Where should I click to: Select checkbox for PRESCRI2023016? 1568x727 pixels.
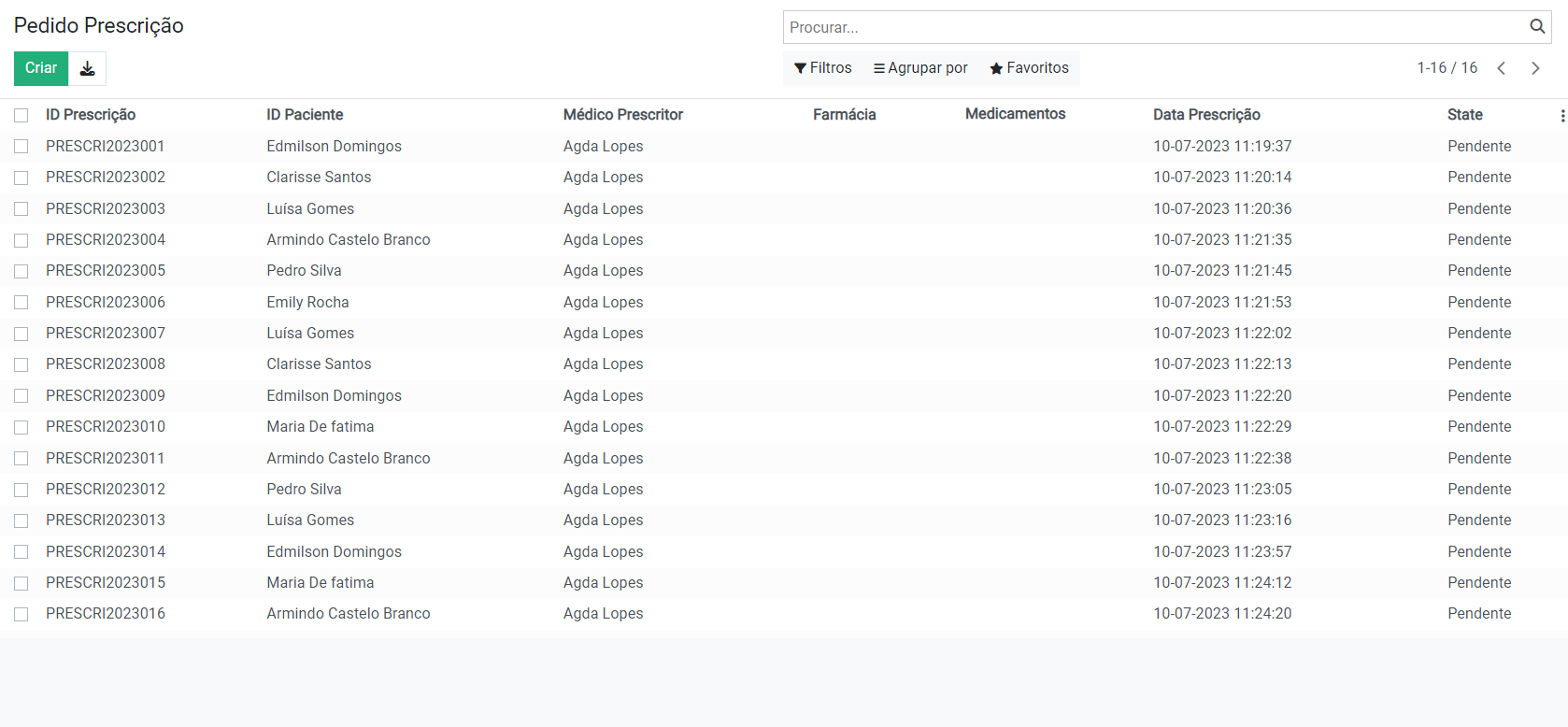coord(21,614)
